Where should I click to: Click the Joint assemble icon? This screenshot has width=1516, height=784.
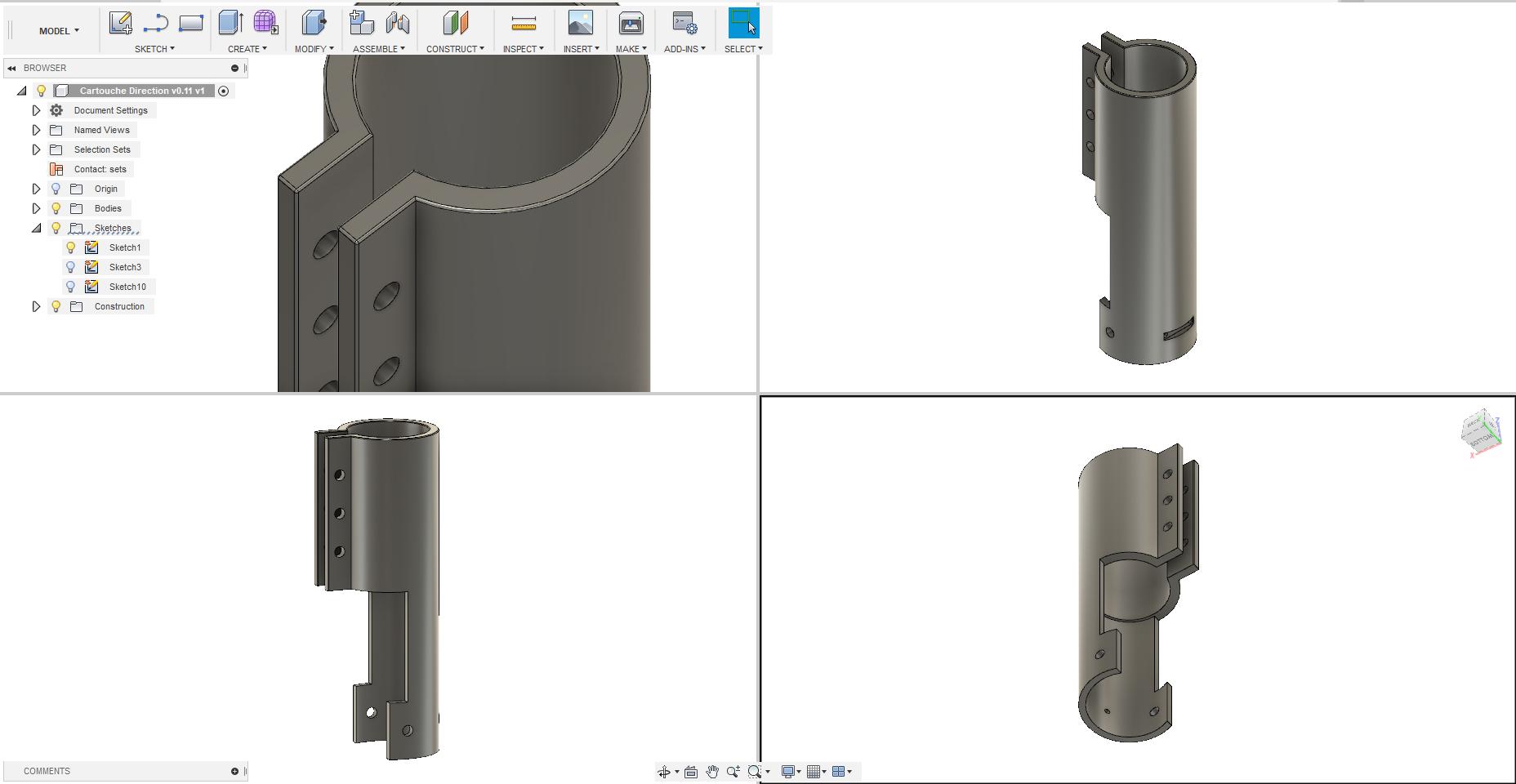[x=398, y=23]
